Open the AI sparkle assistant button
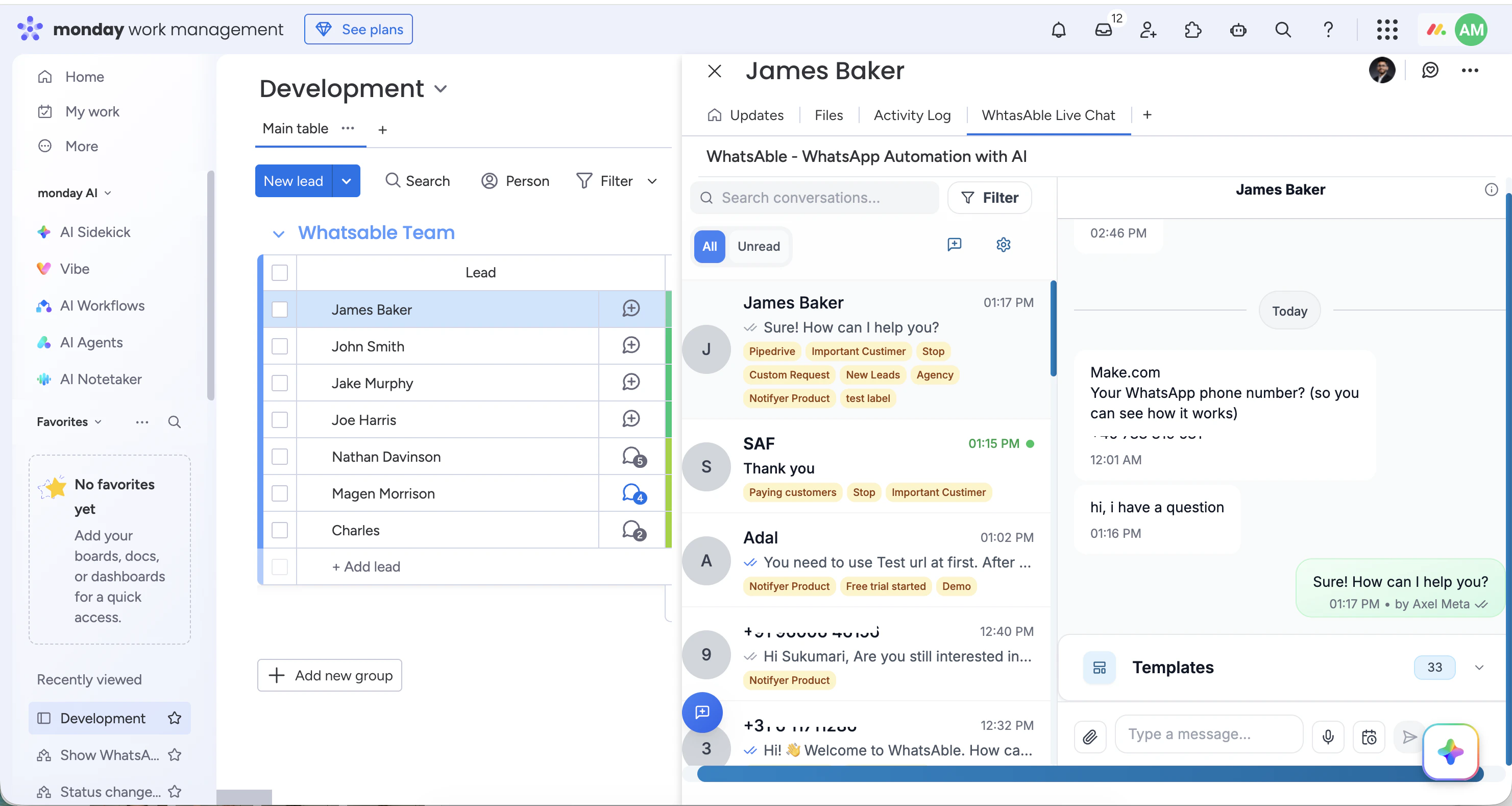The image size is (1512, 806). pyautogui.click(x=1450, y=751)
